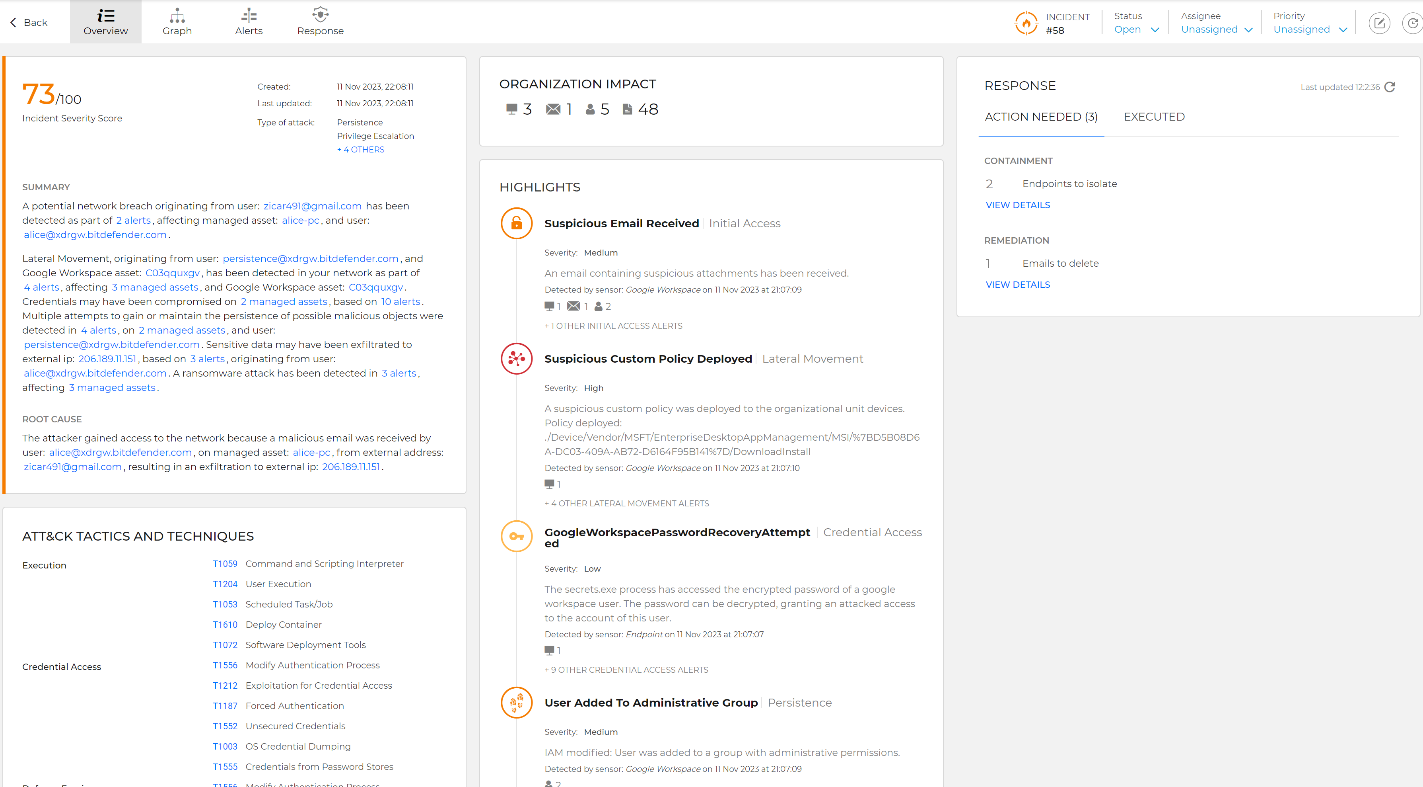The image size is (1423, 787).
Task: Click the history clock icon at far top right
Action: coord(1410,23)
